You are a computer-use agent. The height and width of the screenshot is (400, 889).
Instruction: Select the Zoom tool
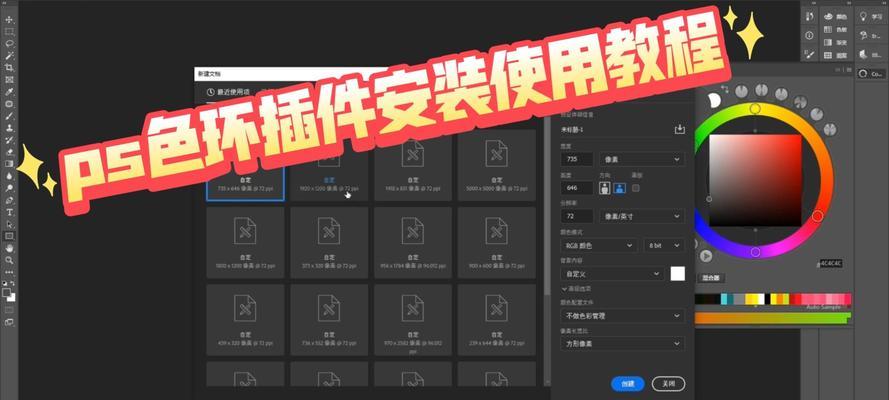[x=10, y=260]
